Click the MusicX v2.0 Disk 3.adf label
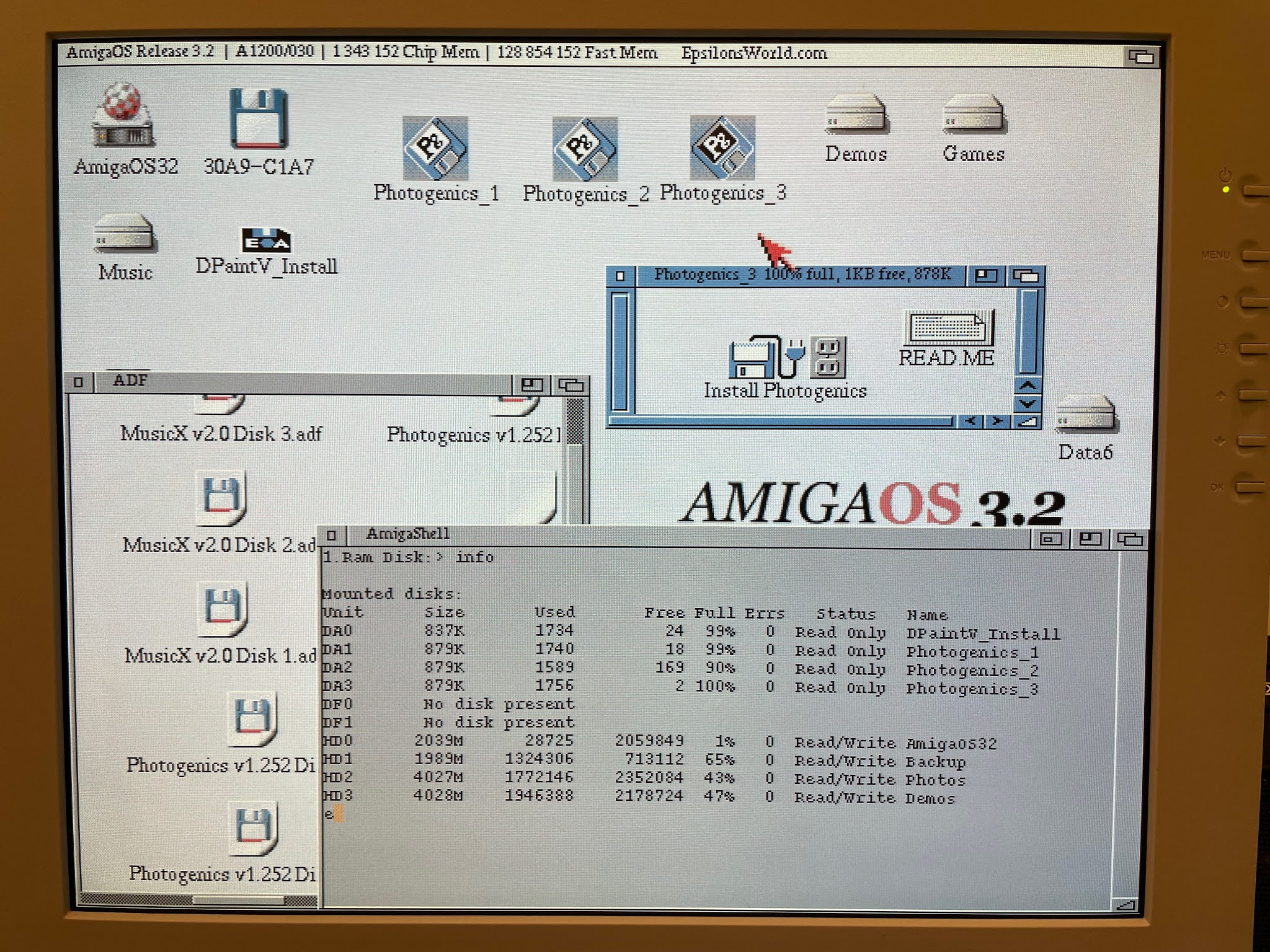This screenshot has width=1270, height=952. (221, 433)
